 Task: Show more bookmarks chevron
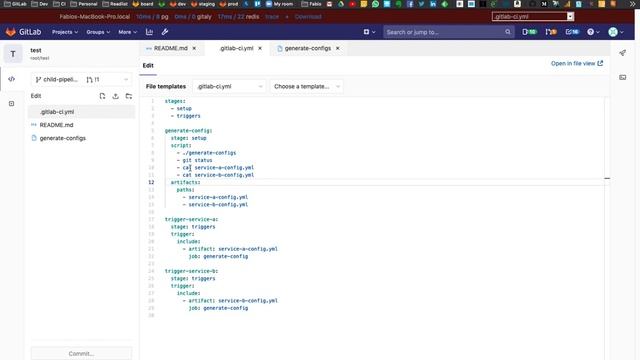click(x=632, y=4)
